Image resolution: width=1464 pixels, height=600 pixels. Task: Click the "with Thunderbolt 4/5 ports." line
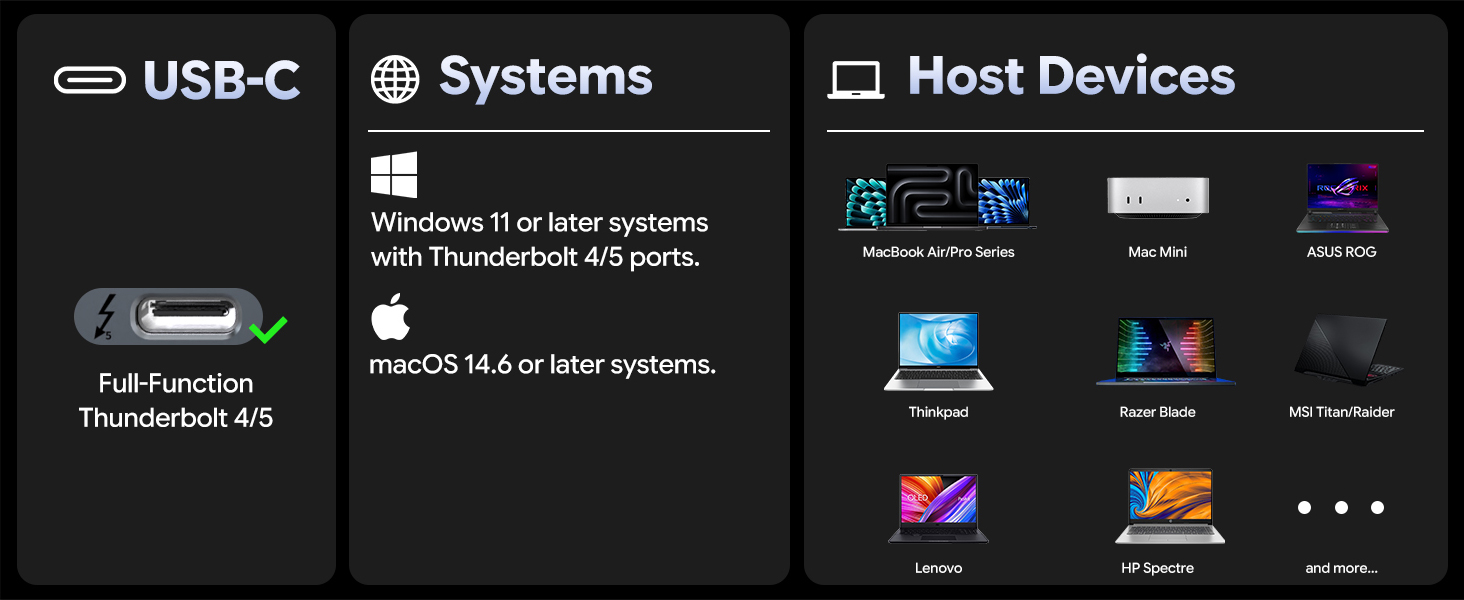pyautogui.click(x=535, y=257)
